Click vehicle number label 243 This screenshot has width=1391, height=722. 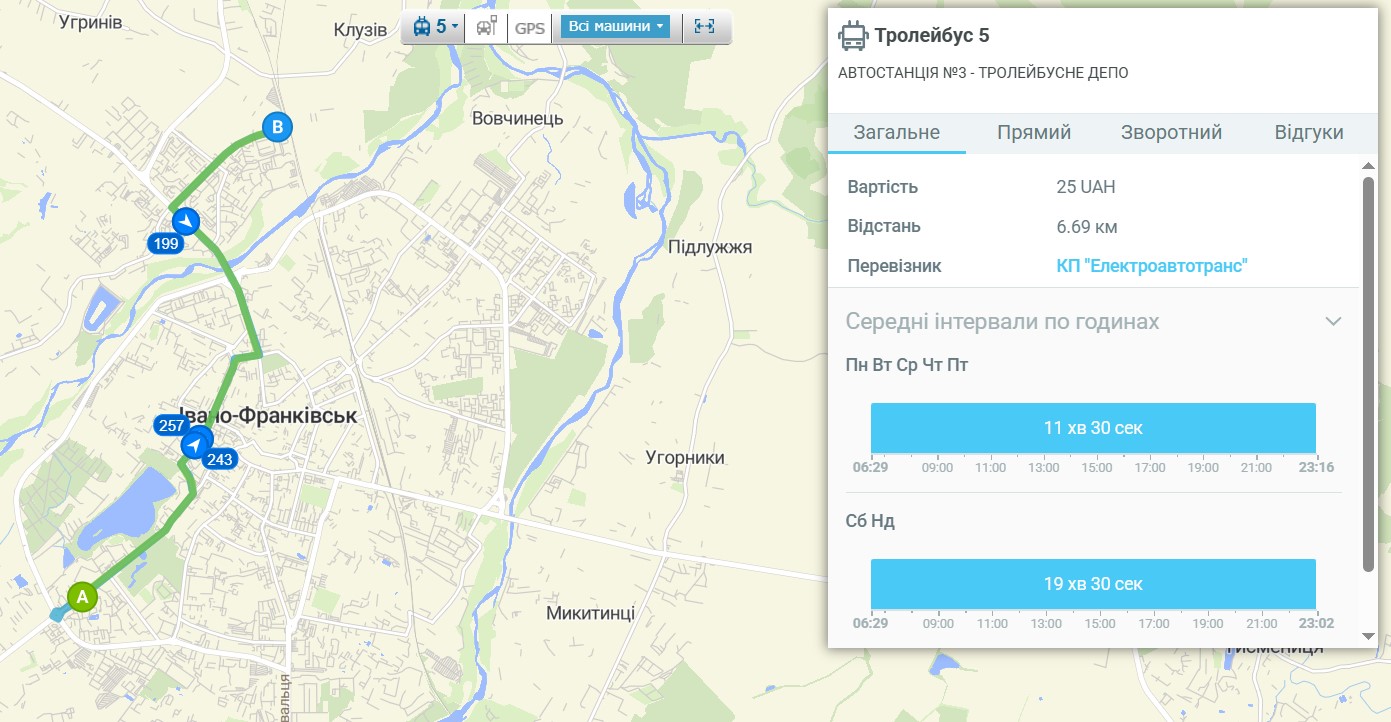(219, 459)
